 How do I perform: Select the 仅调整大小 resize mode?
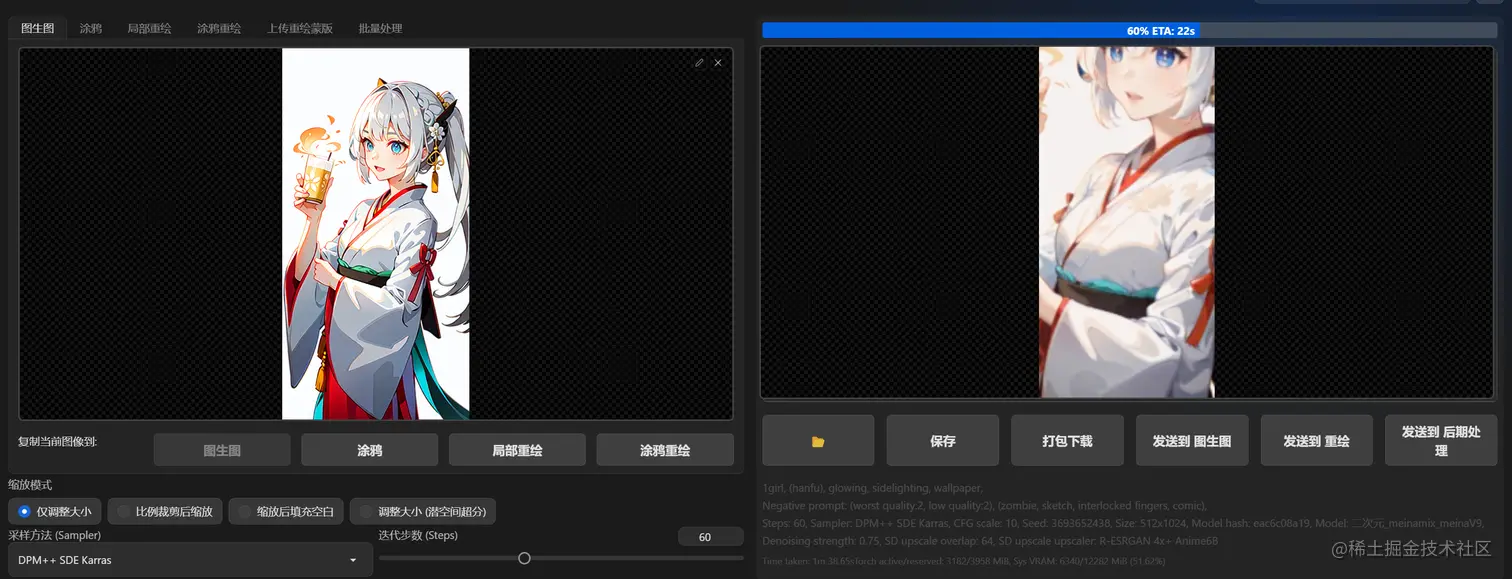pos(55,511)
